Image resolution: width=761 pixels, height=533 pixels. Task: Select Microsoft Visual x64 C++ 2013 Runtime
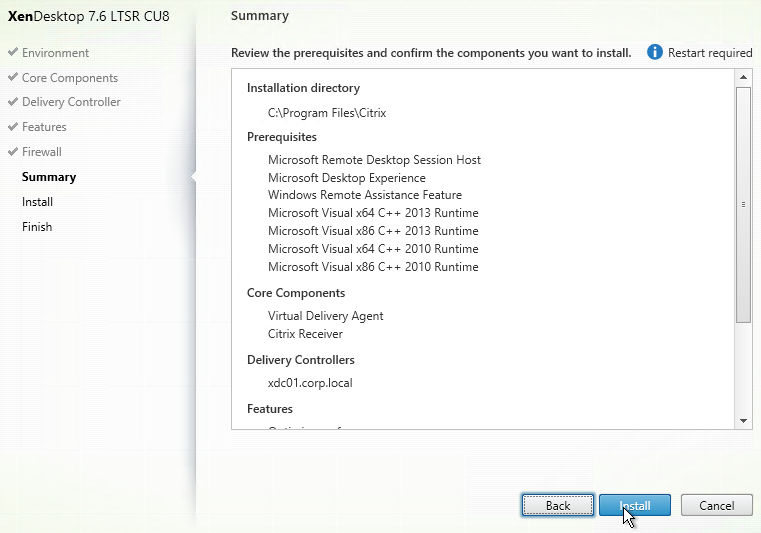click(373, 213)
